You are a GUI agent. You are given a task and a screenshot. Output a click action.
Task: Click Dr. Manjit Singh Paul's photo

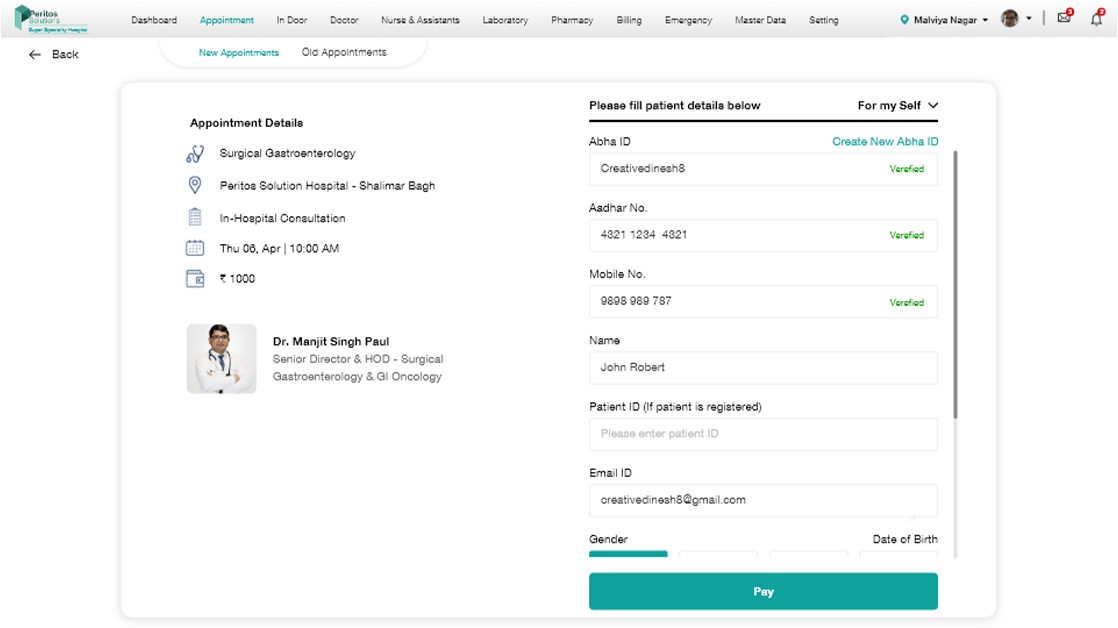tap(221, 358)
